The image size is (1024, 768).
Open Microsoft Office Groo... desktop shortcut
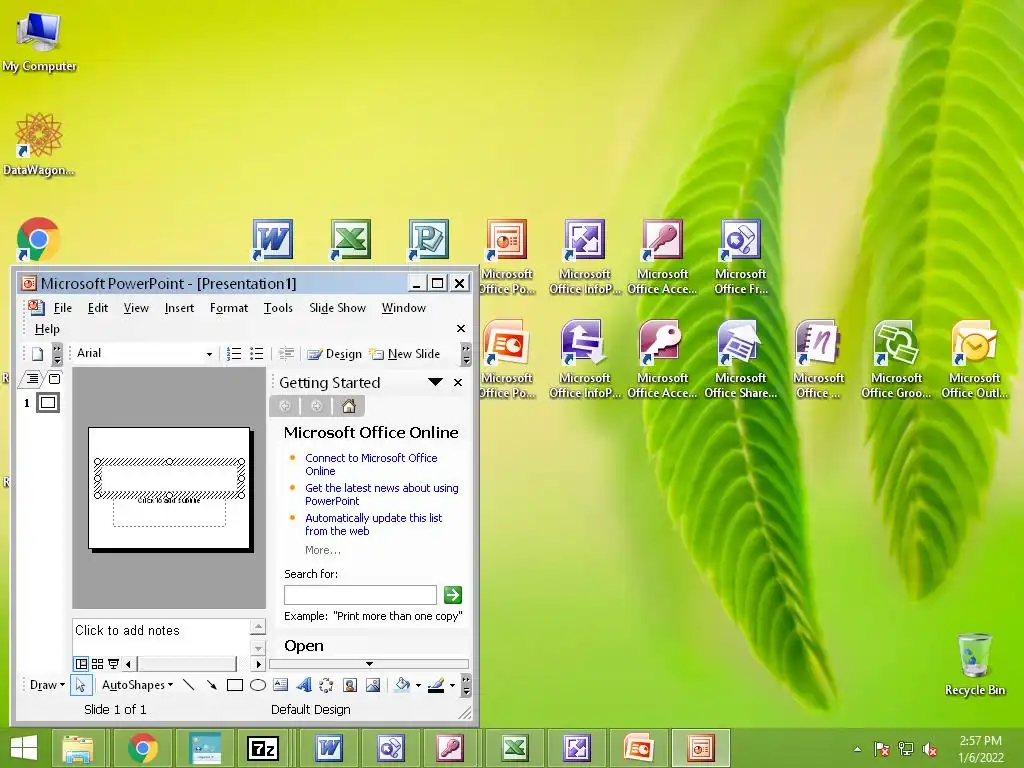[x=896, y=359]
